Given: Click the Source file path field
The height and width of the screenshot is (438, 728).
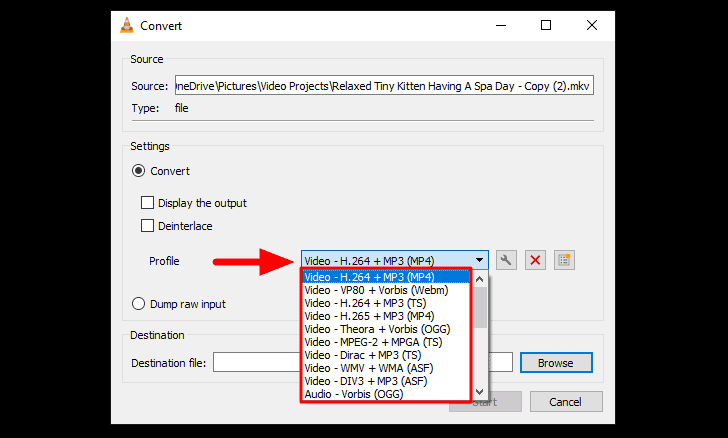Looking at the screenshot, I should click(384, 85).
